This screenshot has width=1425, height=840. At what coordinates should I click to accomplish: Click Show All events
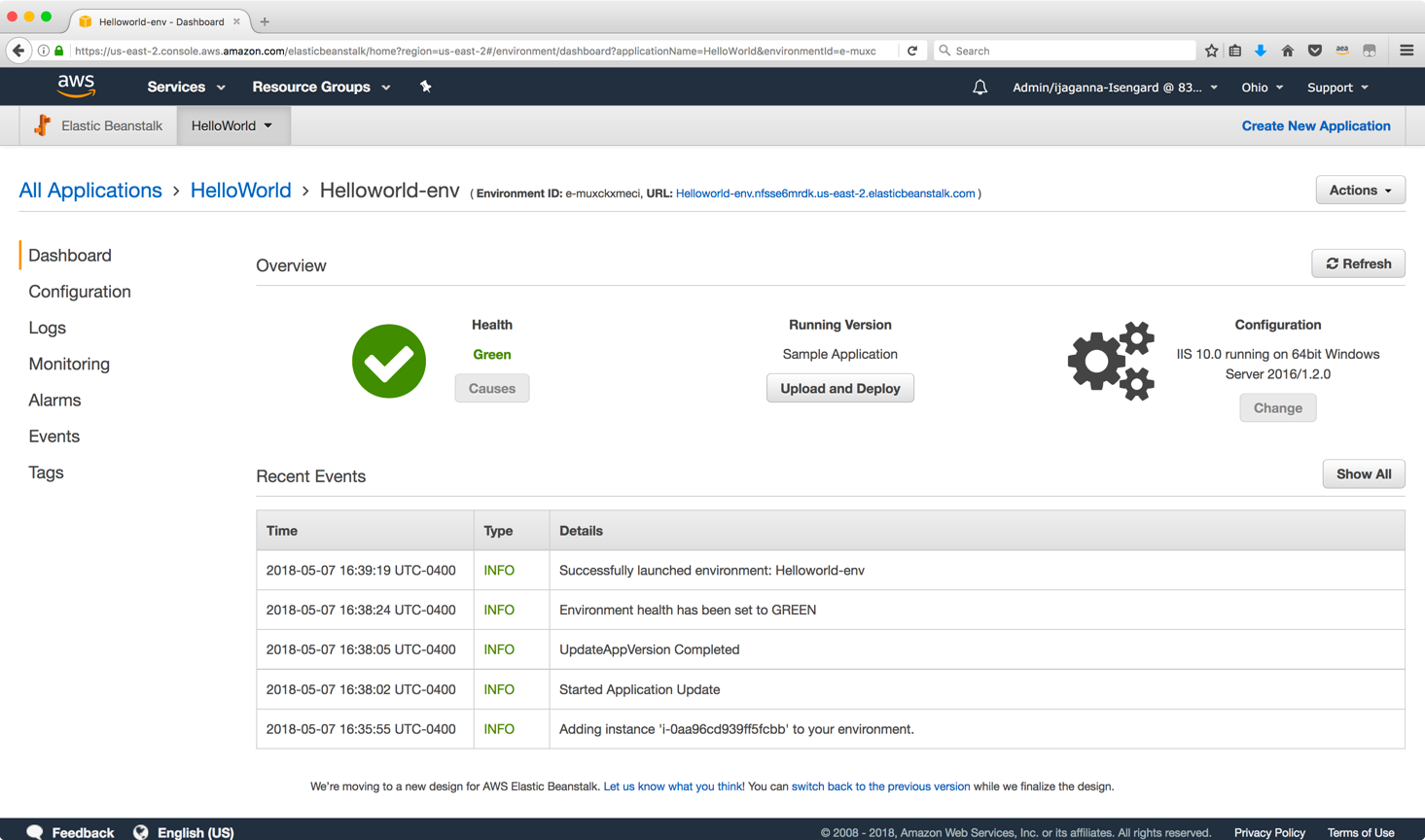(1364, 474)
